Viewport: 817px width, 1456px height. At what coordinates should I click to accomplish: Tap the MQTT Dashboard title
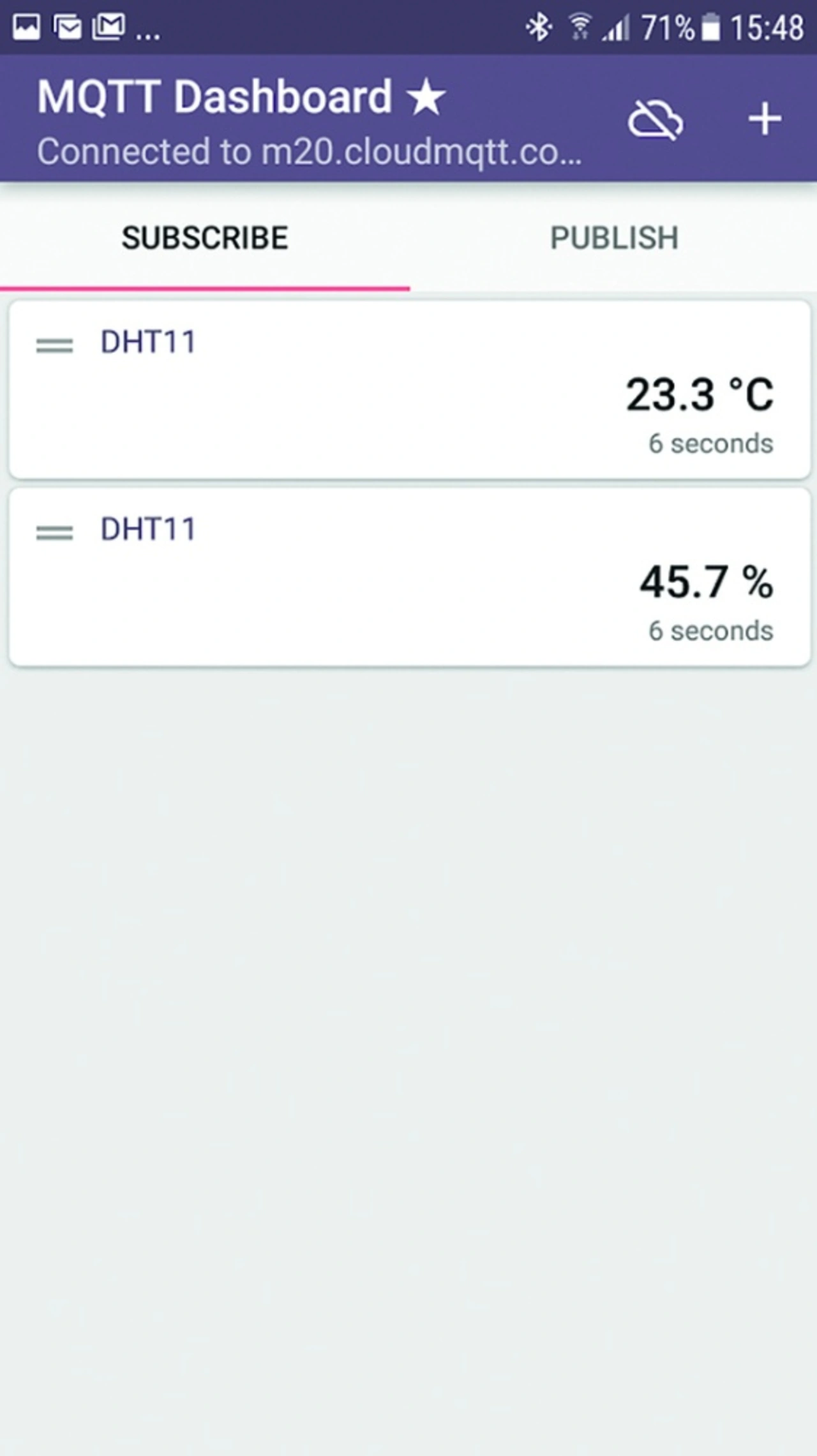coord(214,97)
